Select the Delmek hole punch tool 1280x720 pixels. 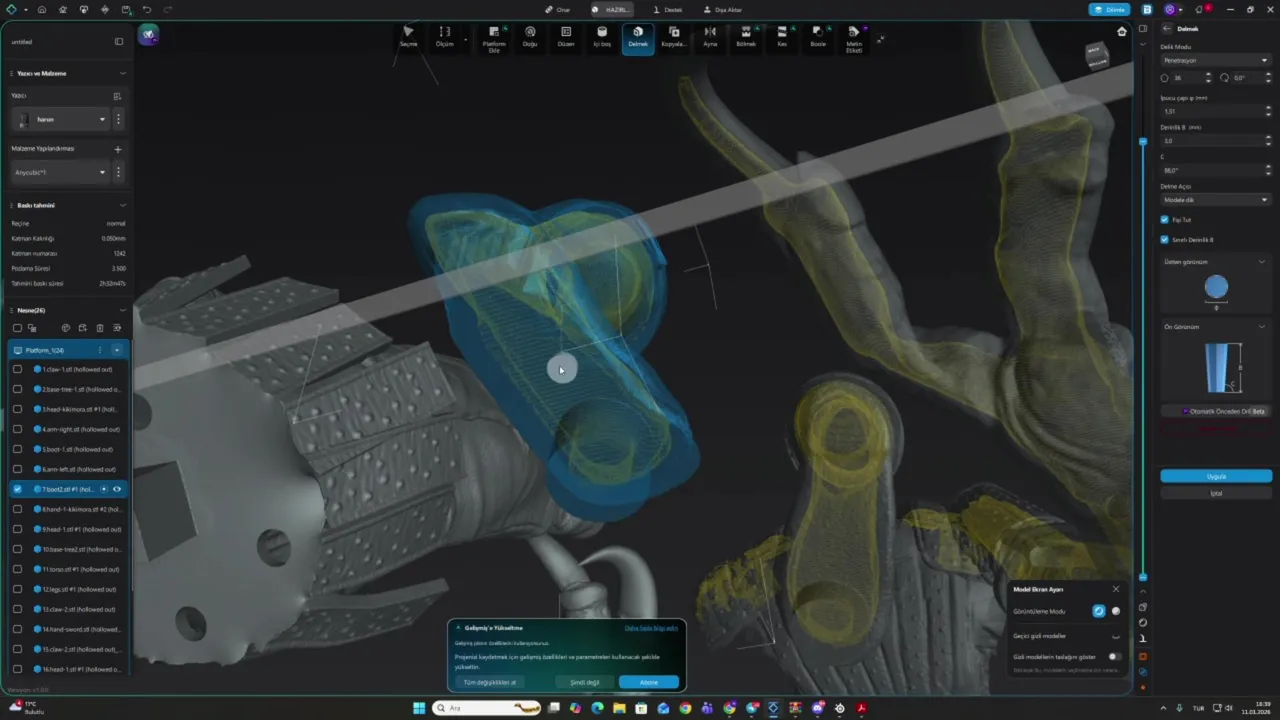(638, 38)
